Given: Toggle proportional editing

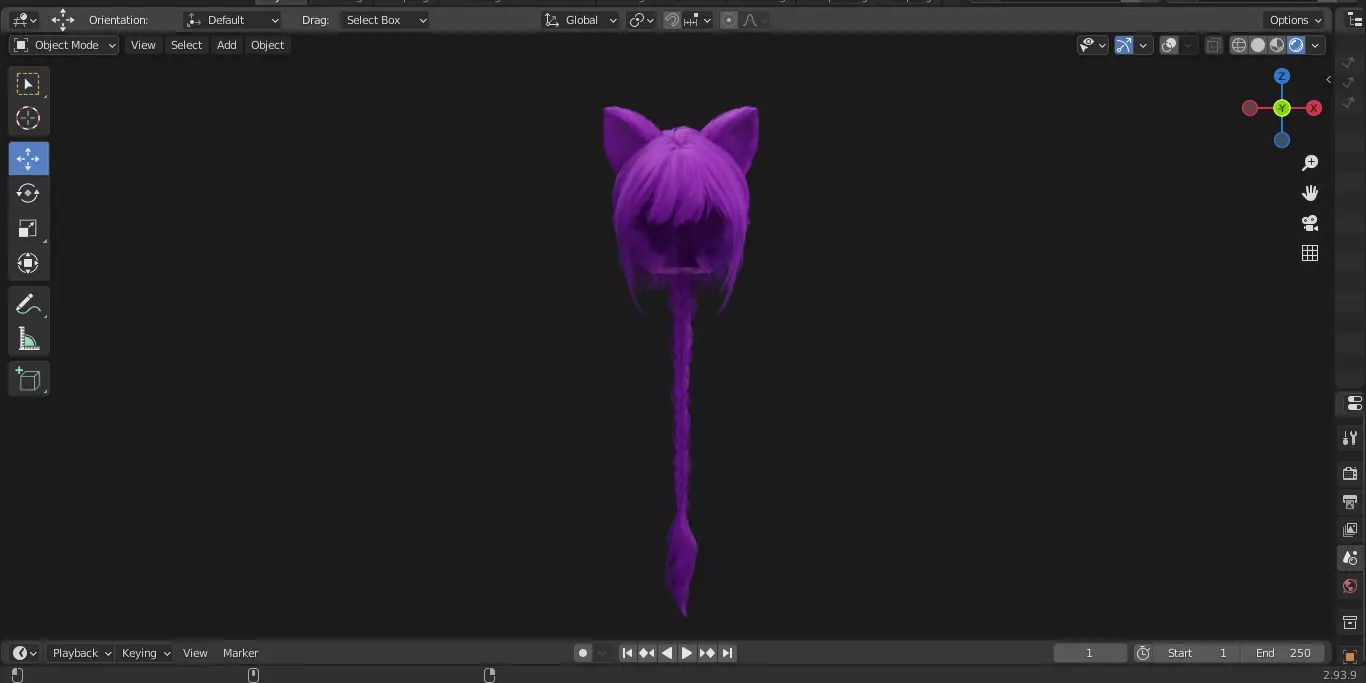Looking at the screenshot, I should point(729,20).
